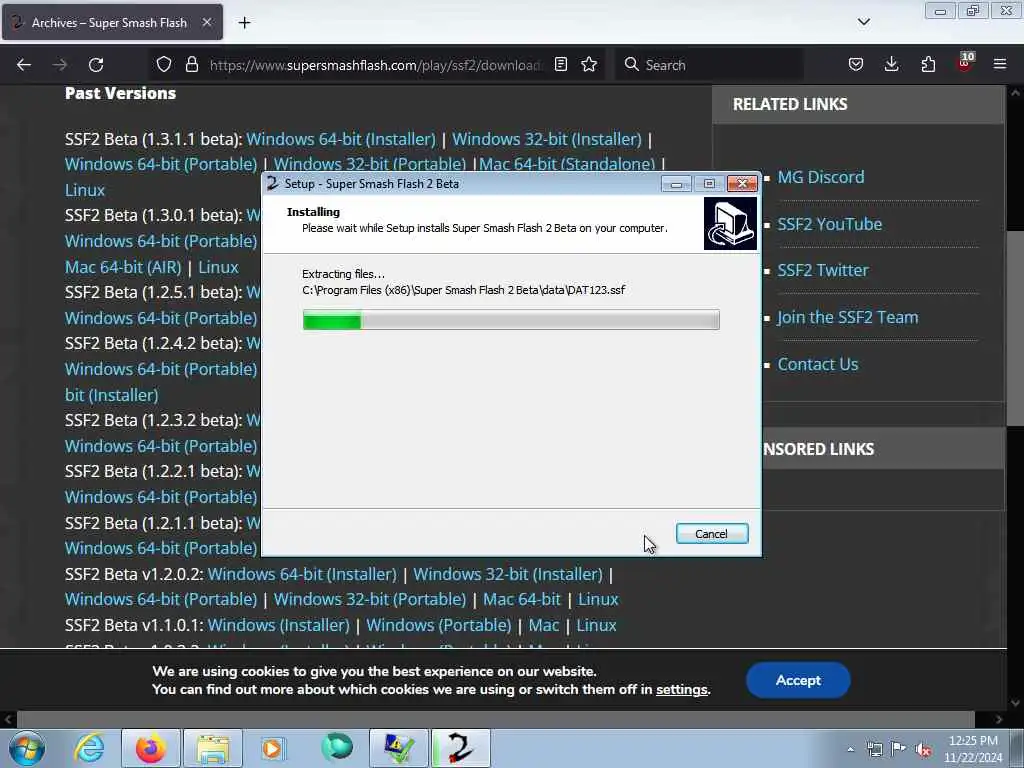The image size is (1024, 768).
Task: Open the MG Discord link
Action: 821,177
